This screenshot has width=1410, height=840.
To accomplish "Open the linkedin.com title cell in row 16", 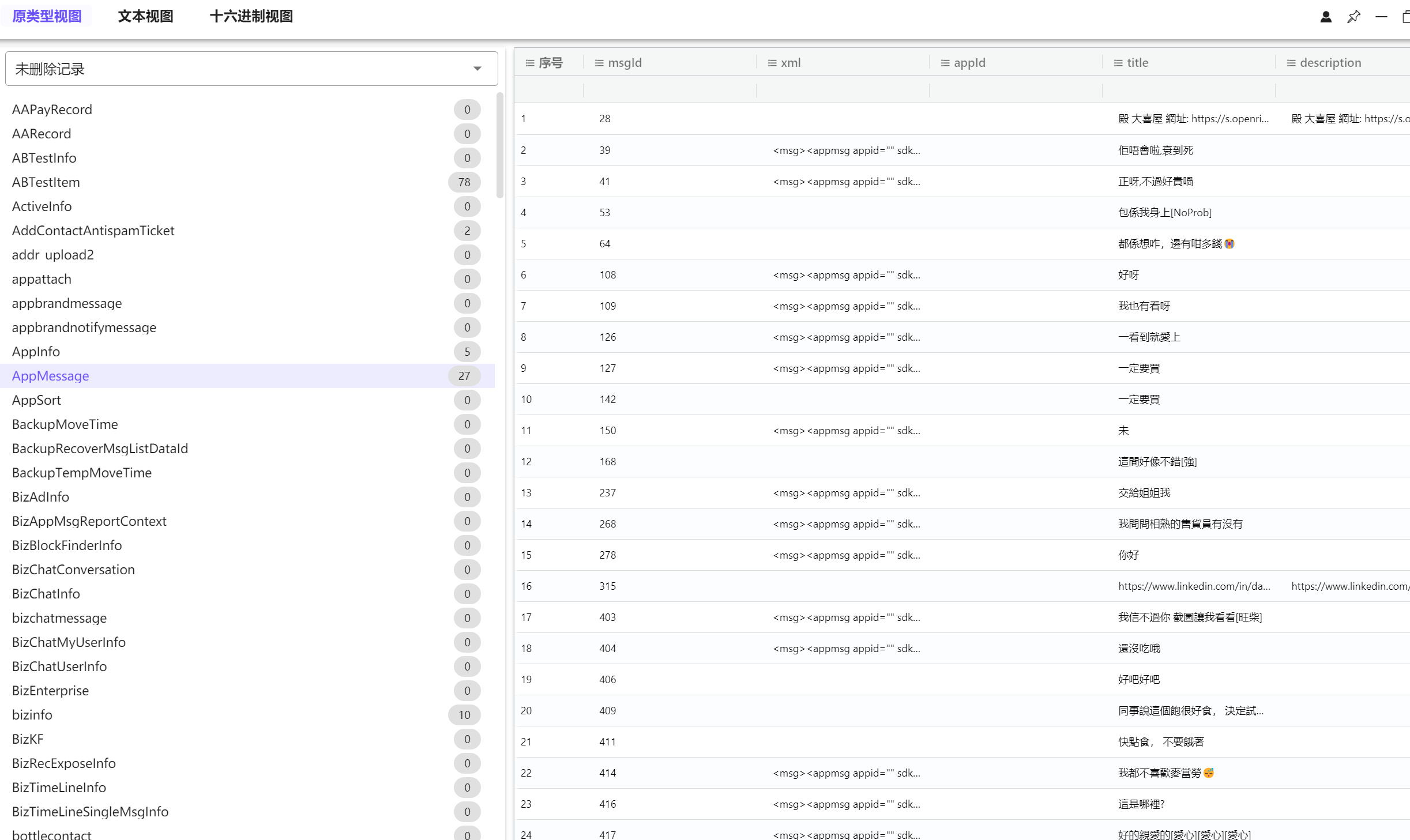I will coord(1194,586).
